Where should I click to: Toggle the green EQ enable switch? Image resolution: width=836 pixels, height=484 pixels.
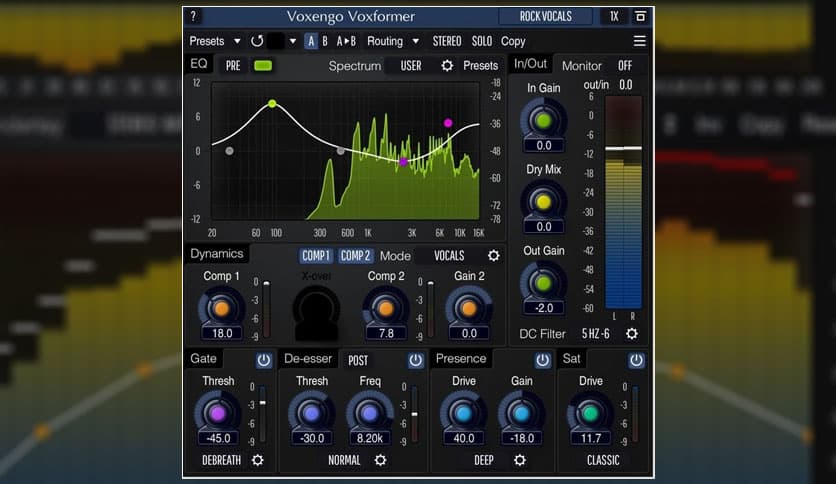[x=263, y=66]
